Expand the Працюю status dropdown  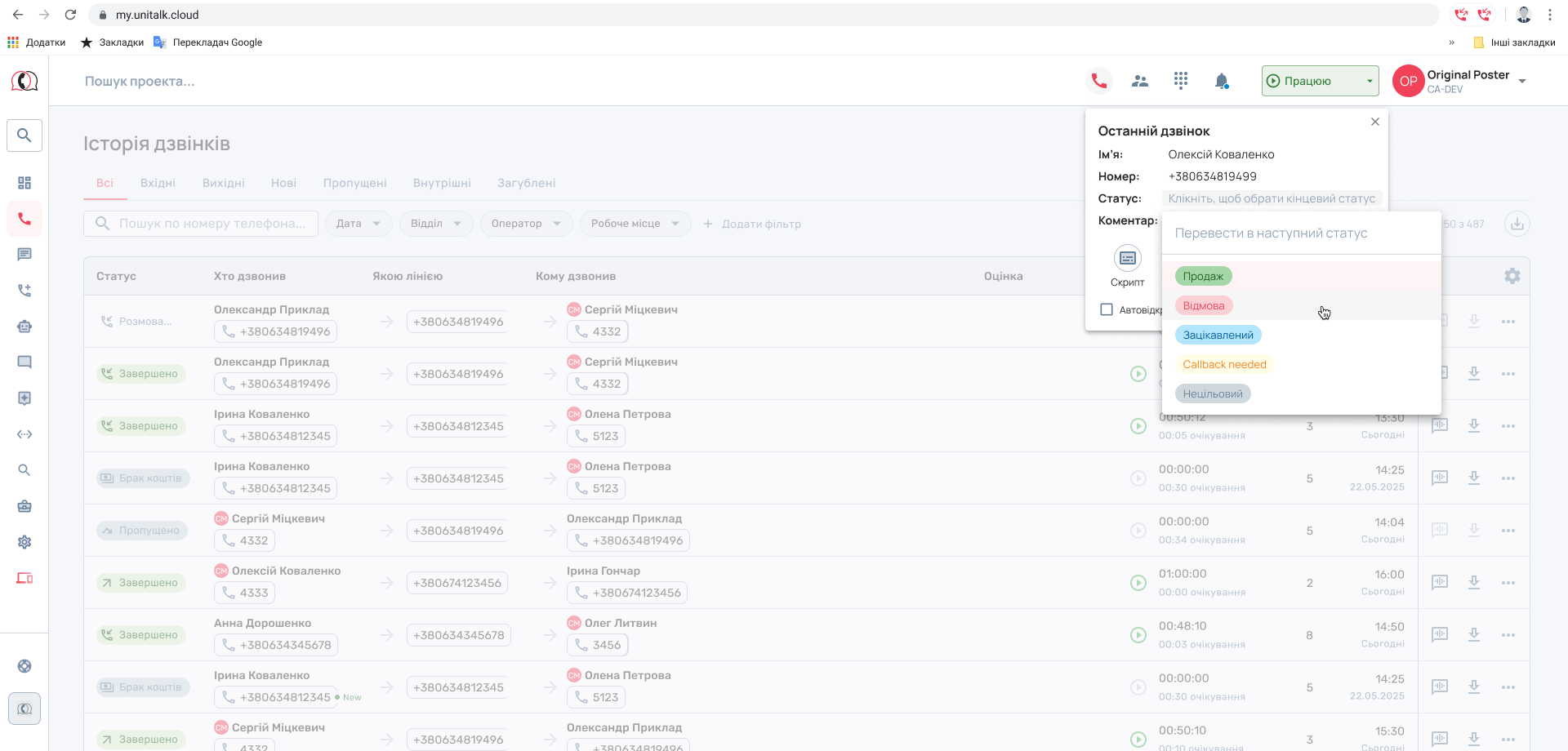point(1320,81)
